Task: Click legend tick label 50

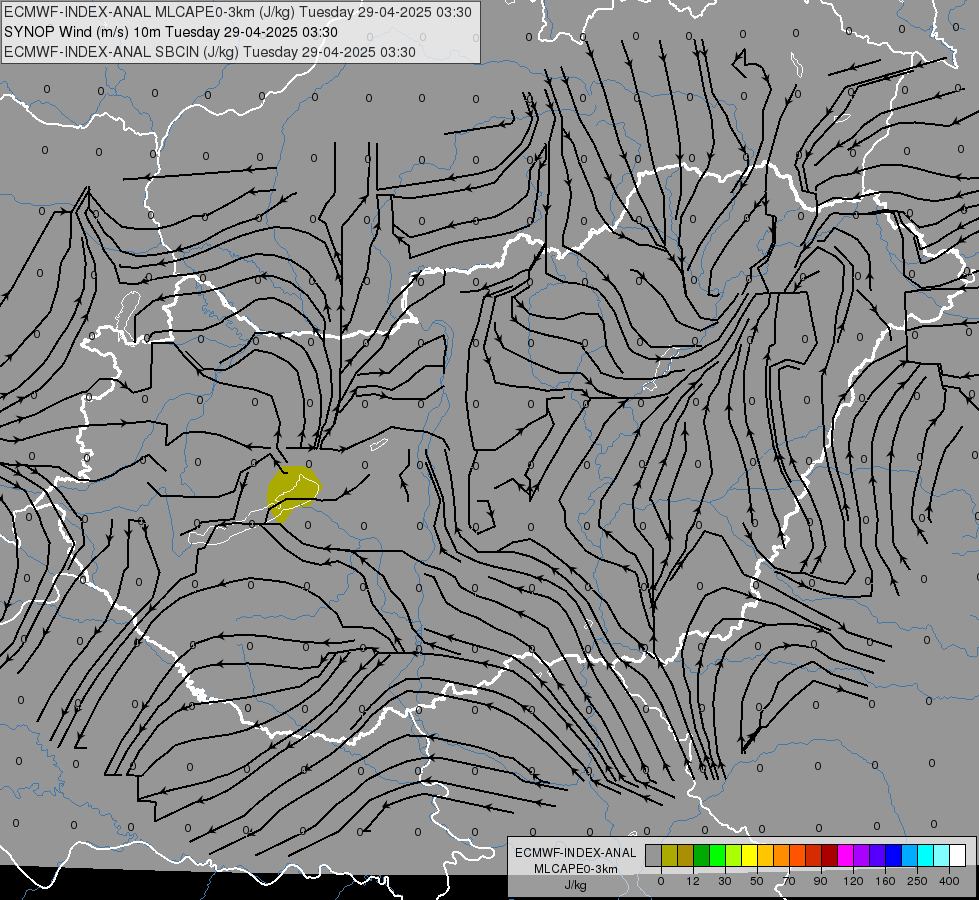Action: click(757, 881)
